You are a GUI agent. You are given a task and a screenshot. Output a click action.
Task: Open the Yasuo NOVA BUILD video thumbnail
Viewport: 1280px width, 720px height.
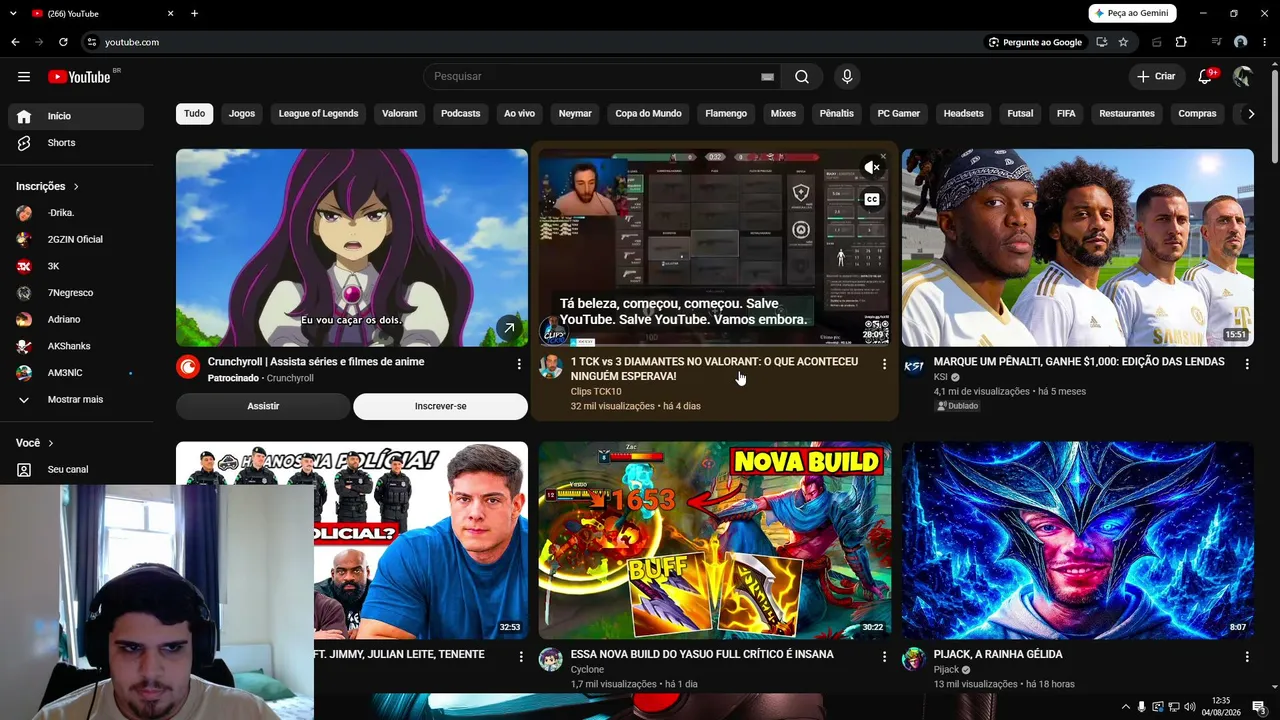(x=715, y=540)
